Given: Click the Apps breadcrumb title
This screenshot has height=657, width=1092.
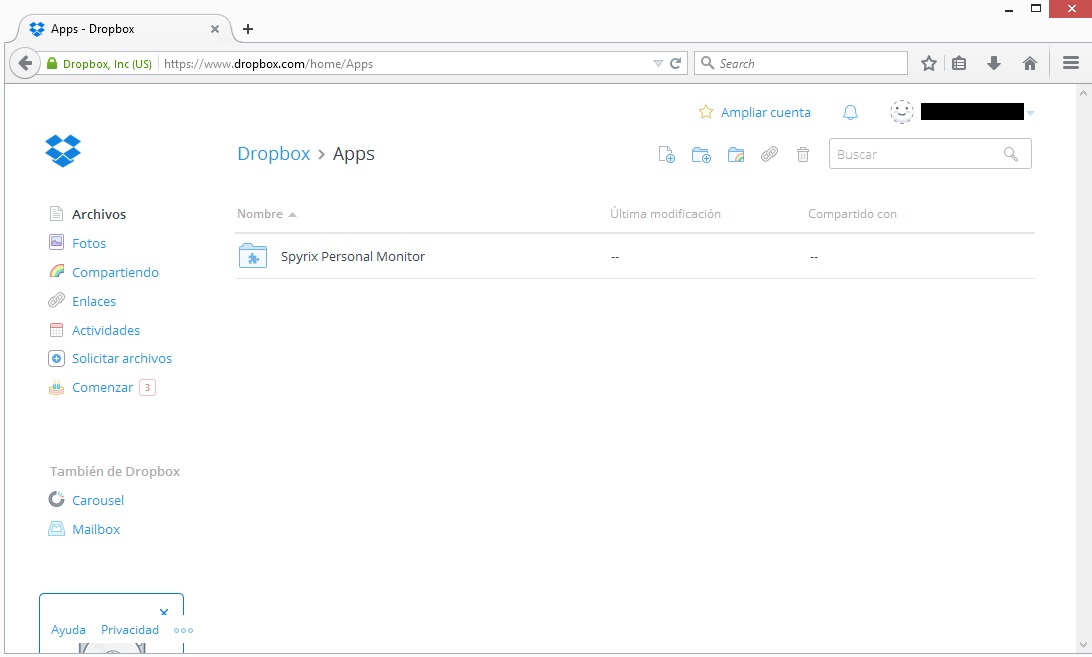Looking at the screenshot, I should (x=354, y=154).
